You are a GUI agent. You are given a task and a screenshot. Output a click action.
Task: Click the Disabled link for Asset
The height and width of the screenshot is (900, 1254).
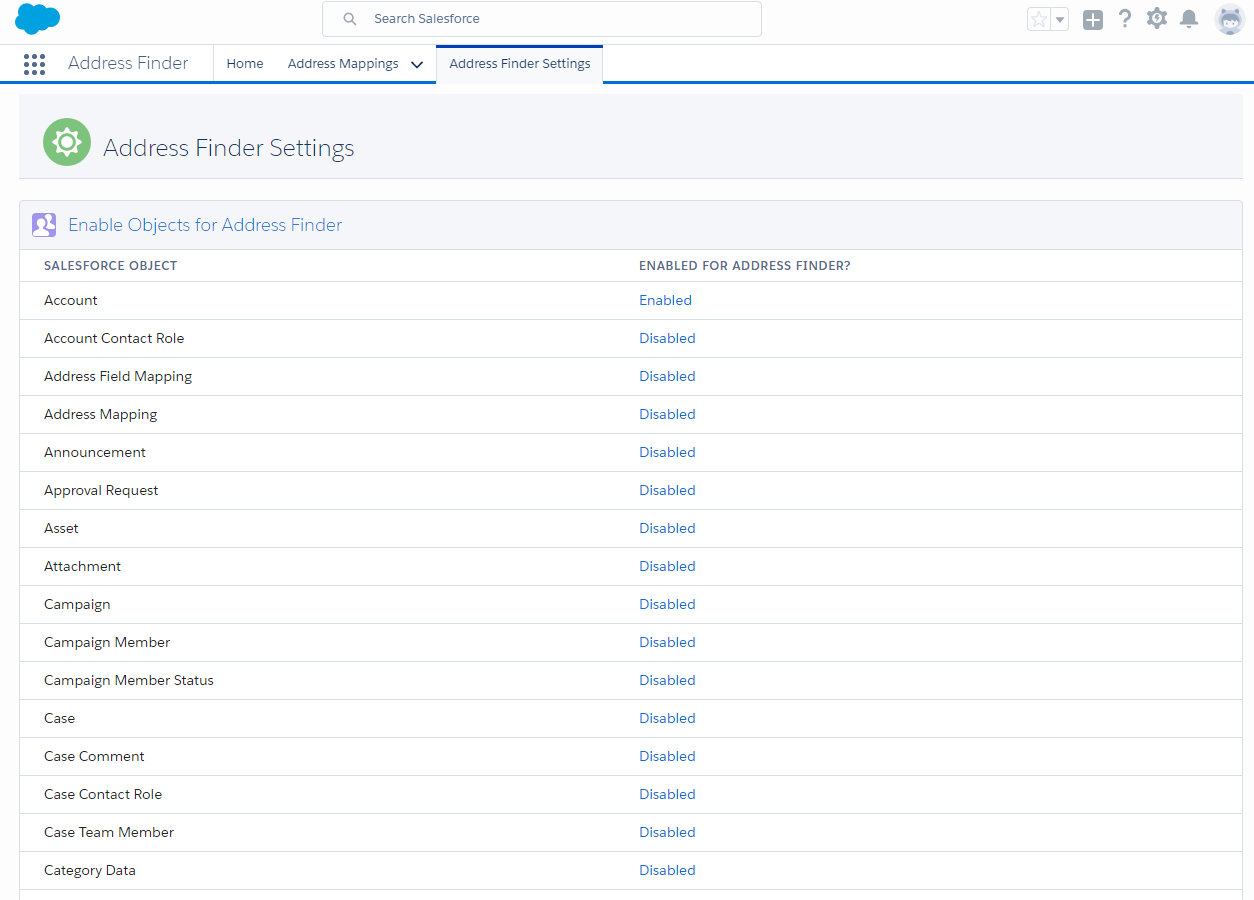pos(667,528)
